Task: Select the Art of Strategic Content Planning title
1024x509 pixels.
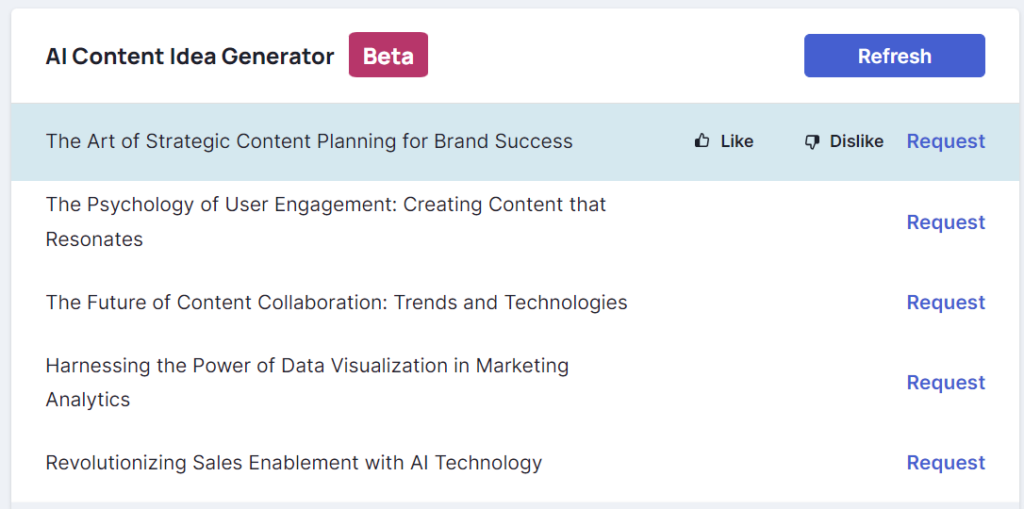Action: click(309, 141)
